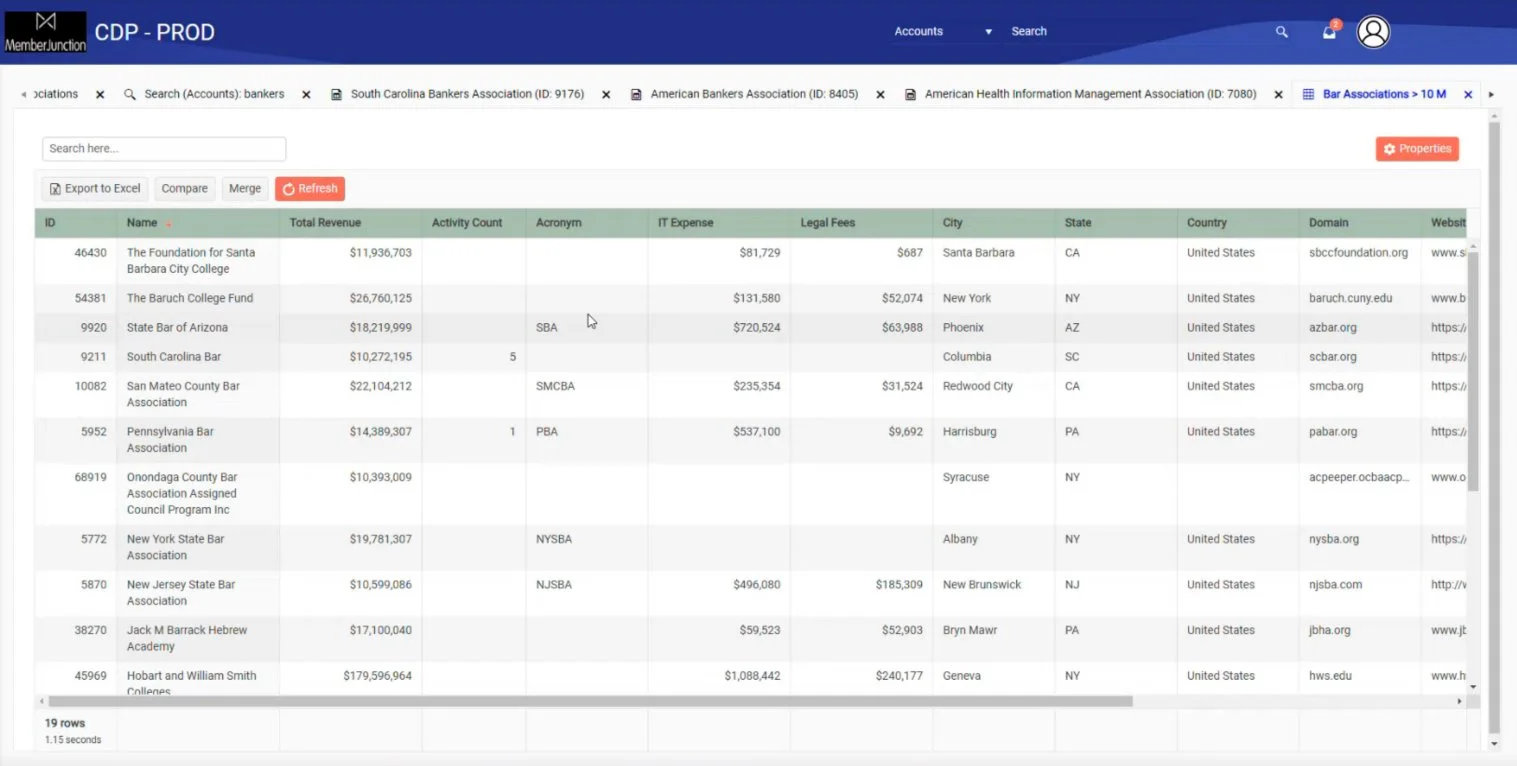Click the horizontal scrollbar of the grid

[x=590, y=702]
